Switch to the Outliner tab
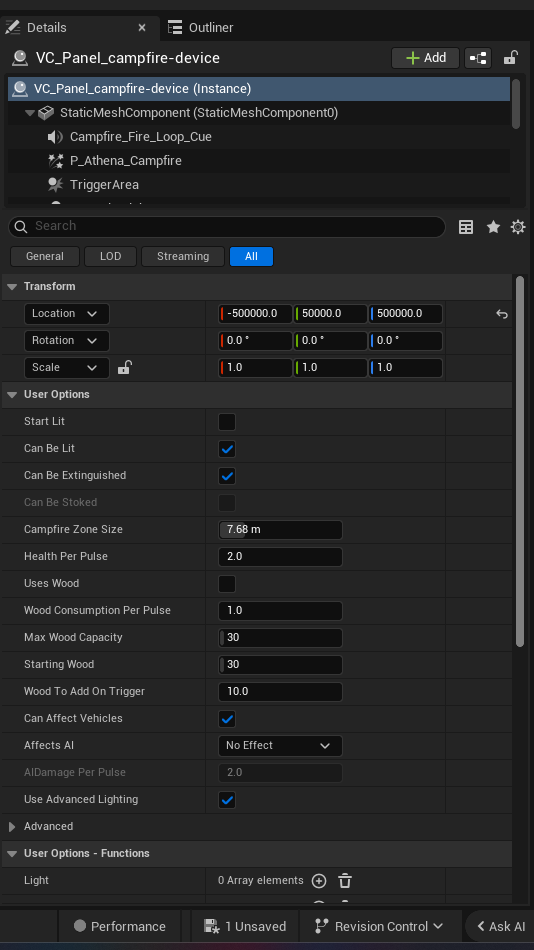 201,28
